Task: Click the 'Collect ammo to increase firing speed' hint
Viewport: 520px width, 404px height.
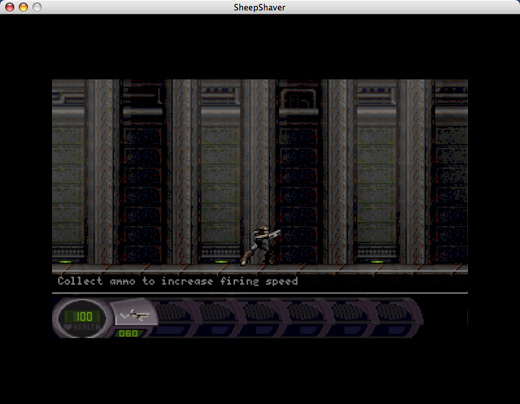Action: (177, 281)
